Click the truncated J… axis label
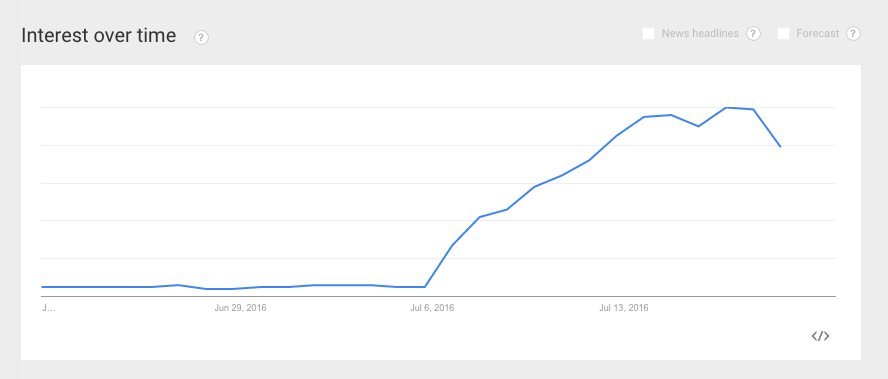Viewport: 888px width, 379px height. click(49, 308)
